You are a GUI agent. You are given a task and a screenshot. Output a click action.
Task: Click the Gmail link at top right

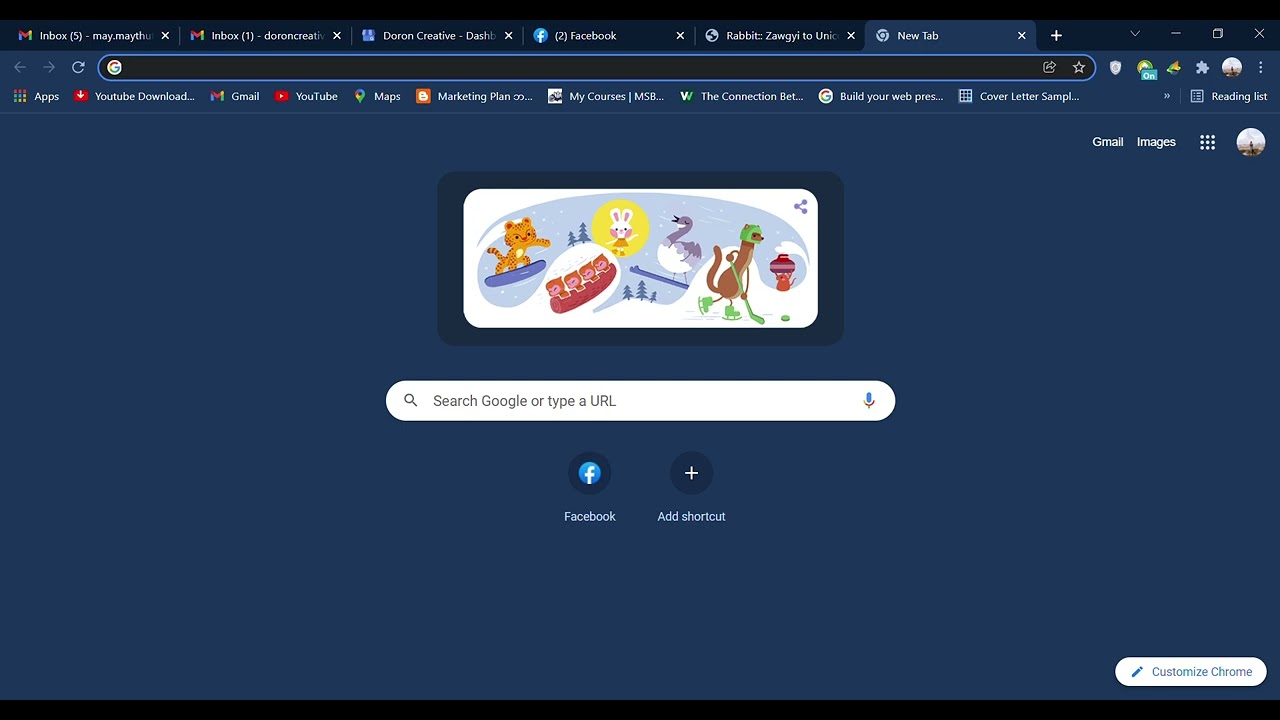coord(1107,142)
